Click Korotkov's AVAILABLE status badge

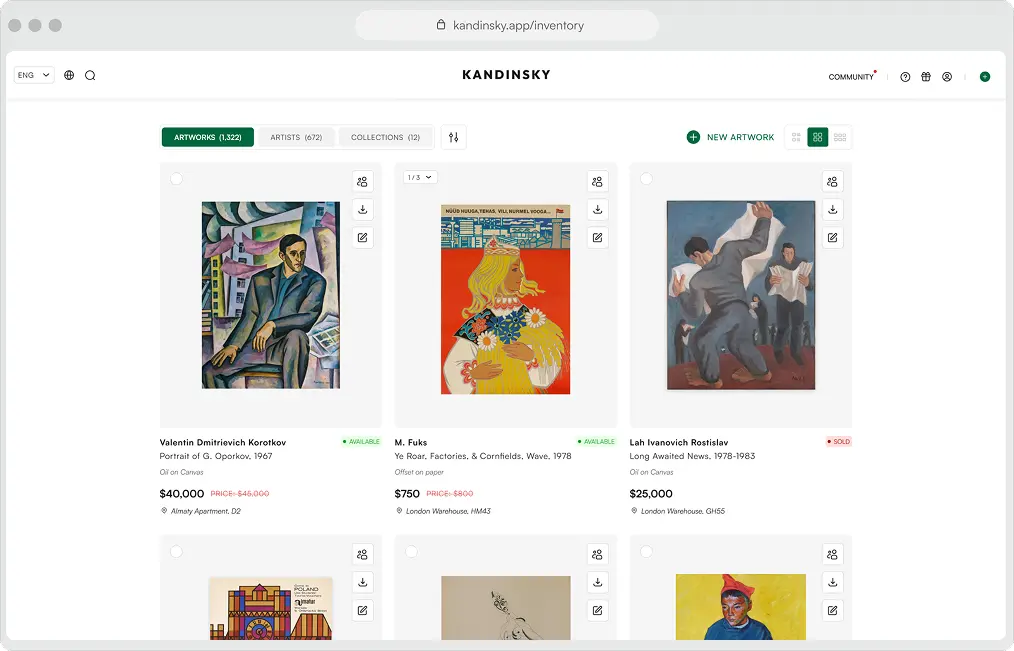click(x=361, y=442)
